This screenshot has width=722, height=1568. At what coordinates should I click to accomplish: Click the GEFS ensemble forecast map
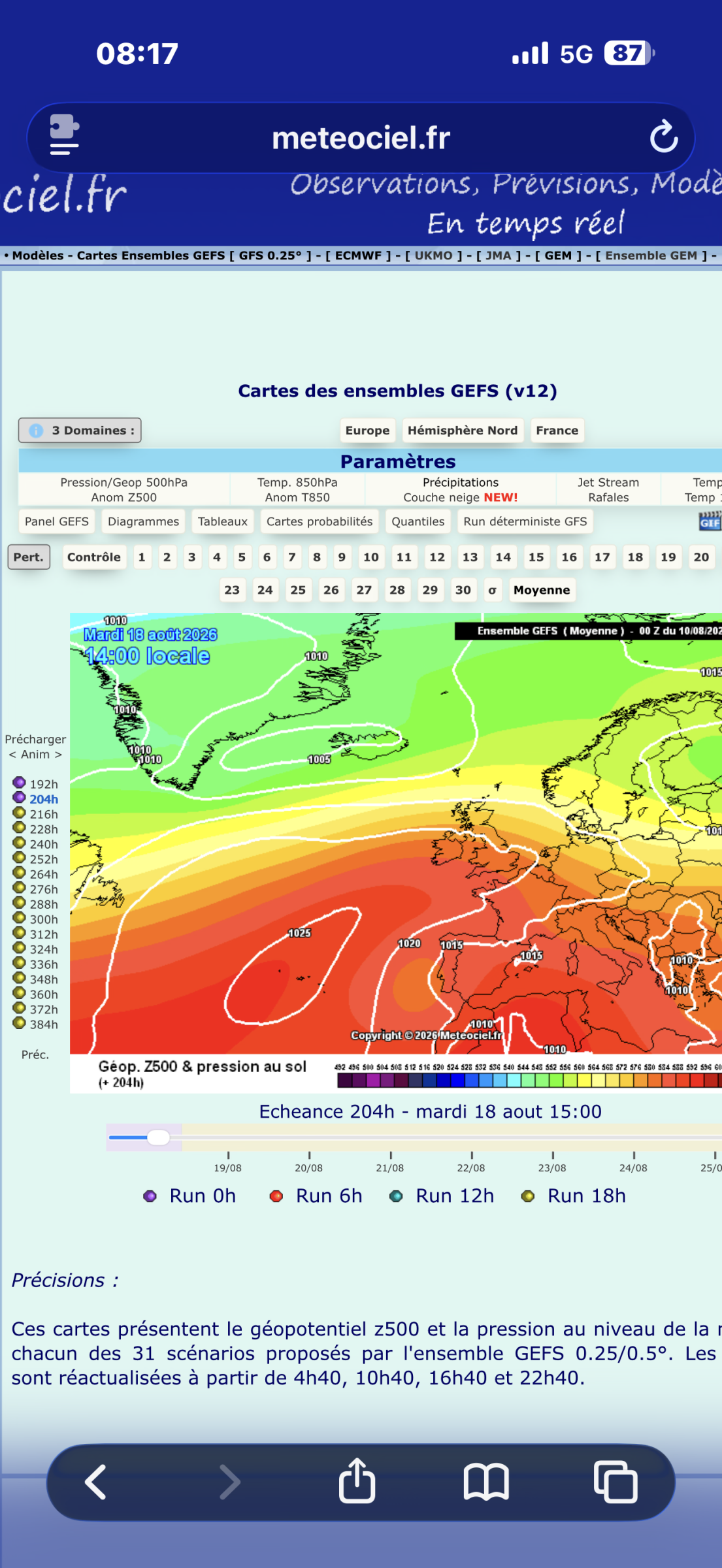tap(396, 853)
